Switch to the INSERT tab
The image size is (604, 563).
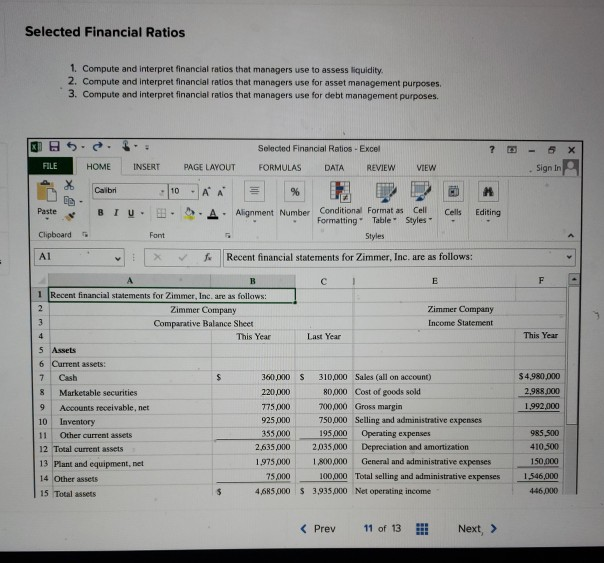pyautogui.click(x=146, y=167)
